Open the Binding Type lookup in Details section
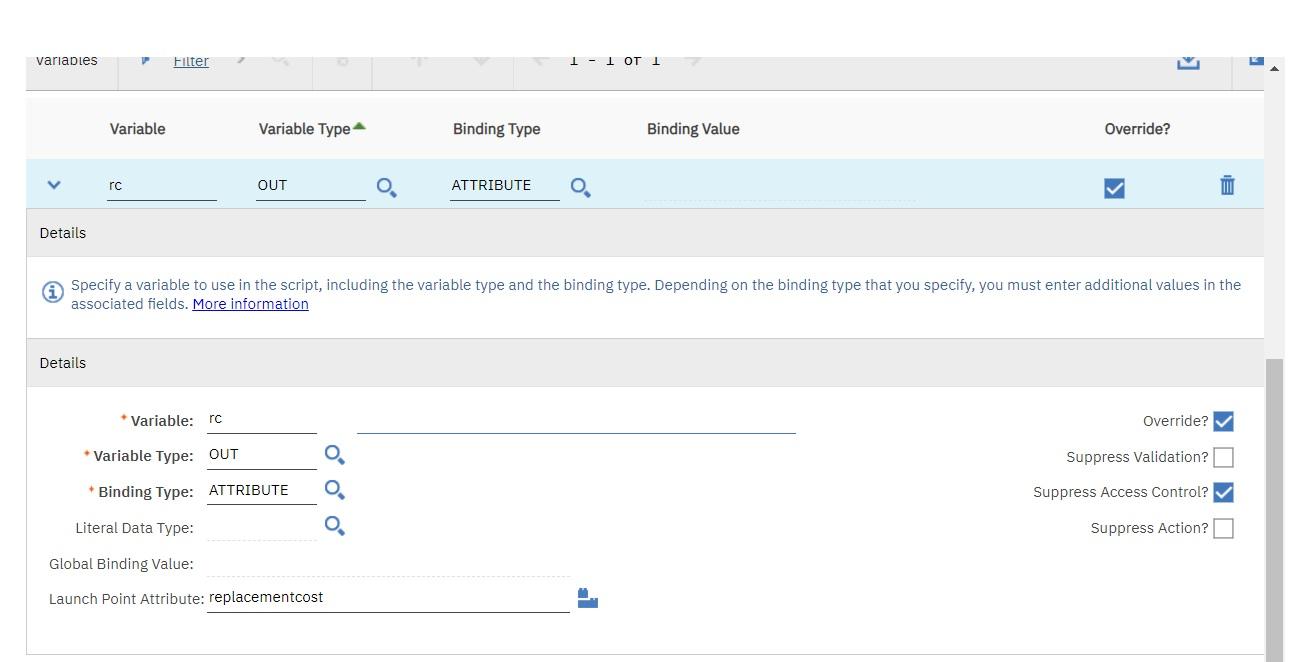 pyautogui.click(x=335, y=491)
